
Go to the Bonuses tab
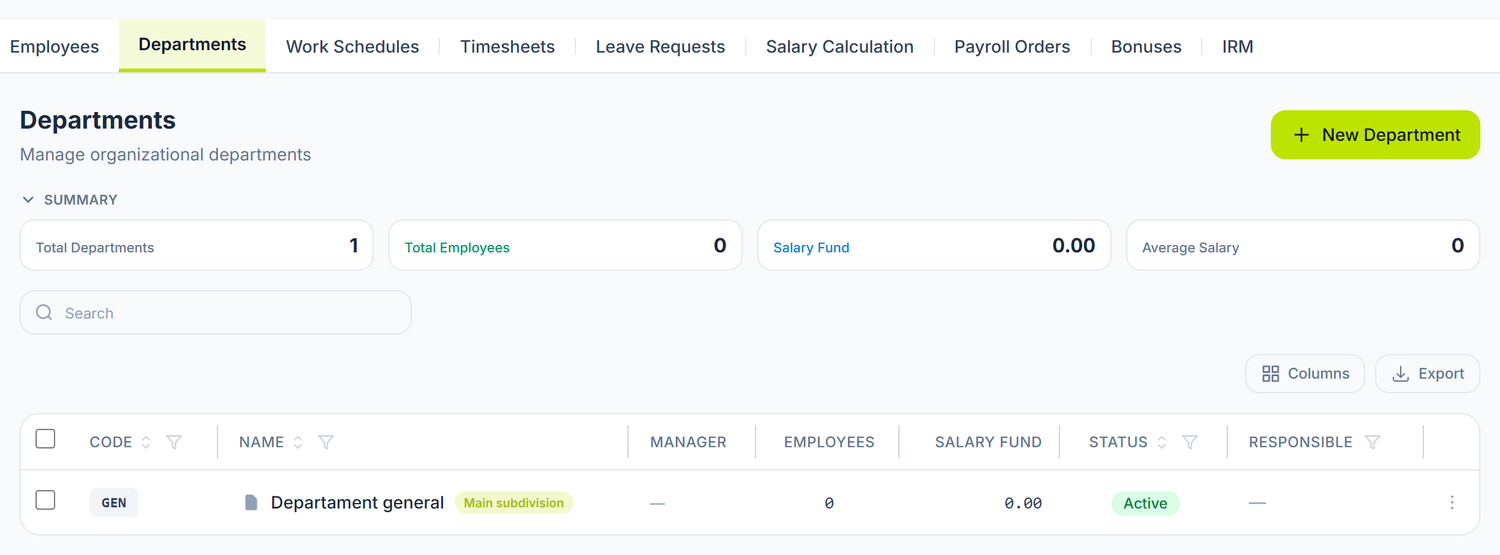pyautogui.click(x=1146, y=46)
